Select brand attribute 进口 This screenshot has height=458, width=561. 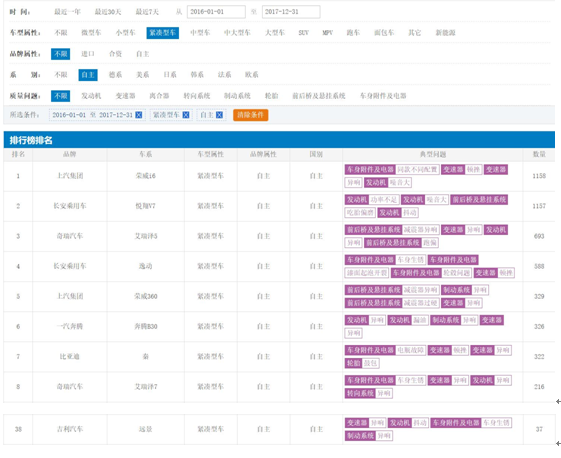pos(88,54)
